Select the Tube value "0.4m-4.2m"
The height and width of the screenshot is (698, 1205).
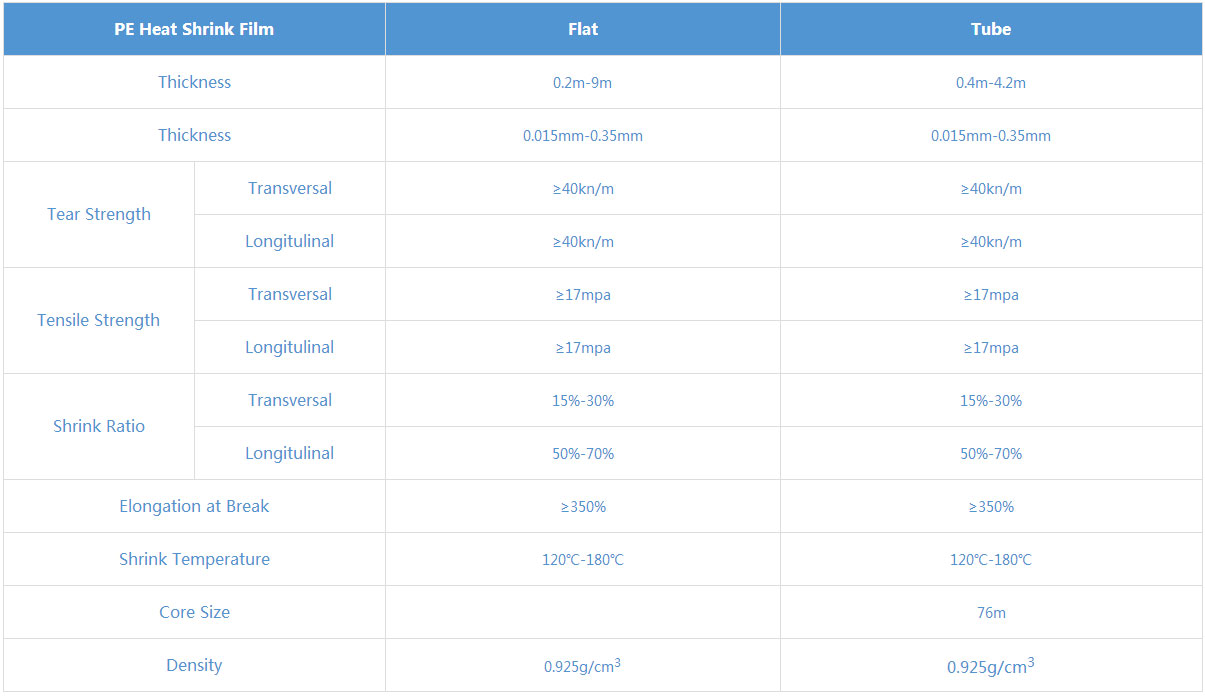click(991, 83)
